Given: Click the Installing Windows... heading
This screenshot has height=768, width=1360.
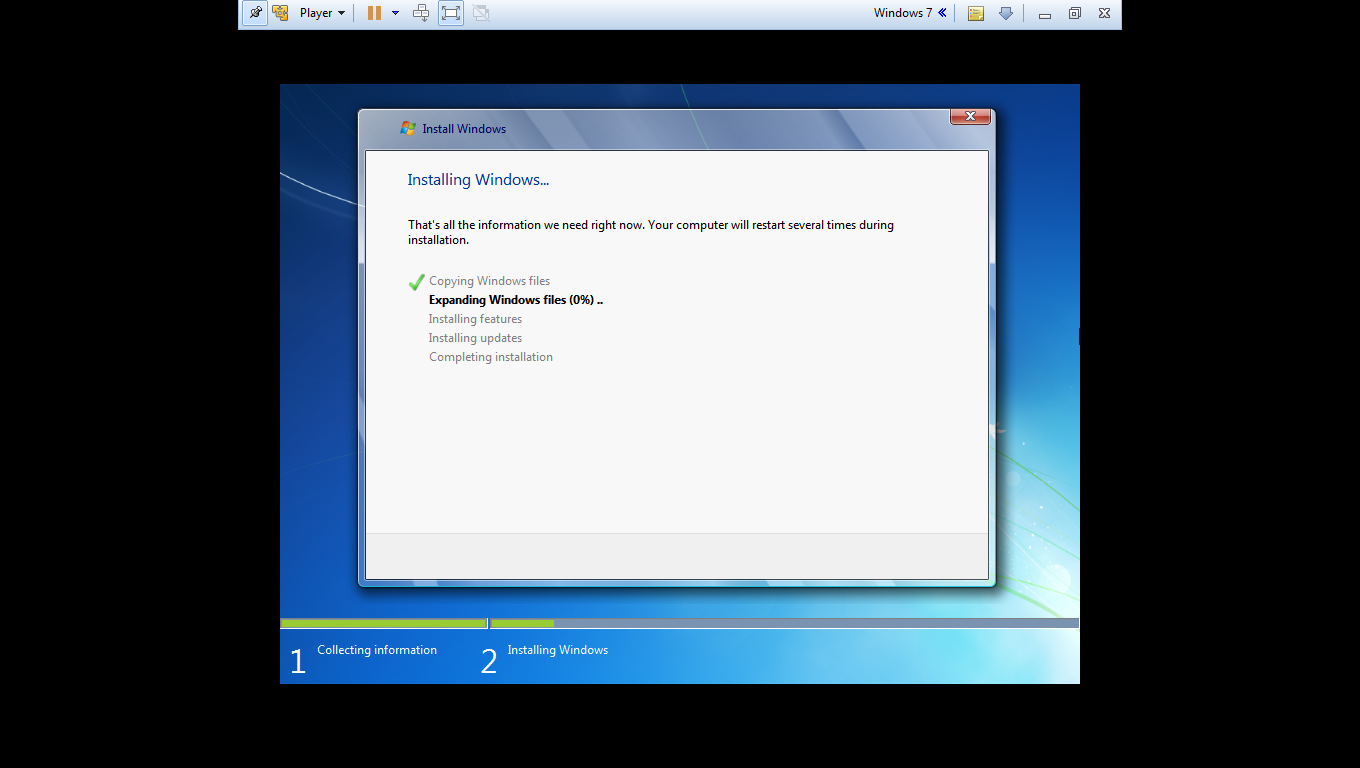Looking at the screenshot, I should 478,180.
